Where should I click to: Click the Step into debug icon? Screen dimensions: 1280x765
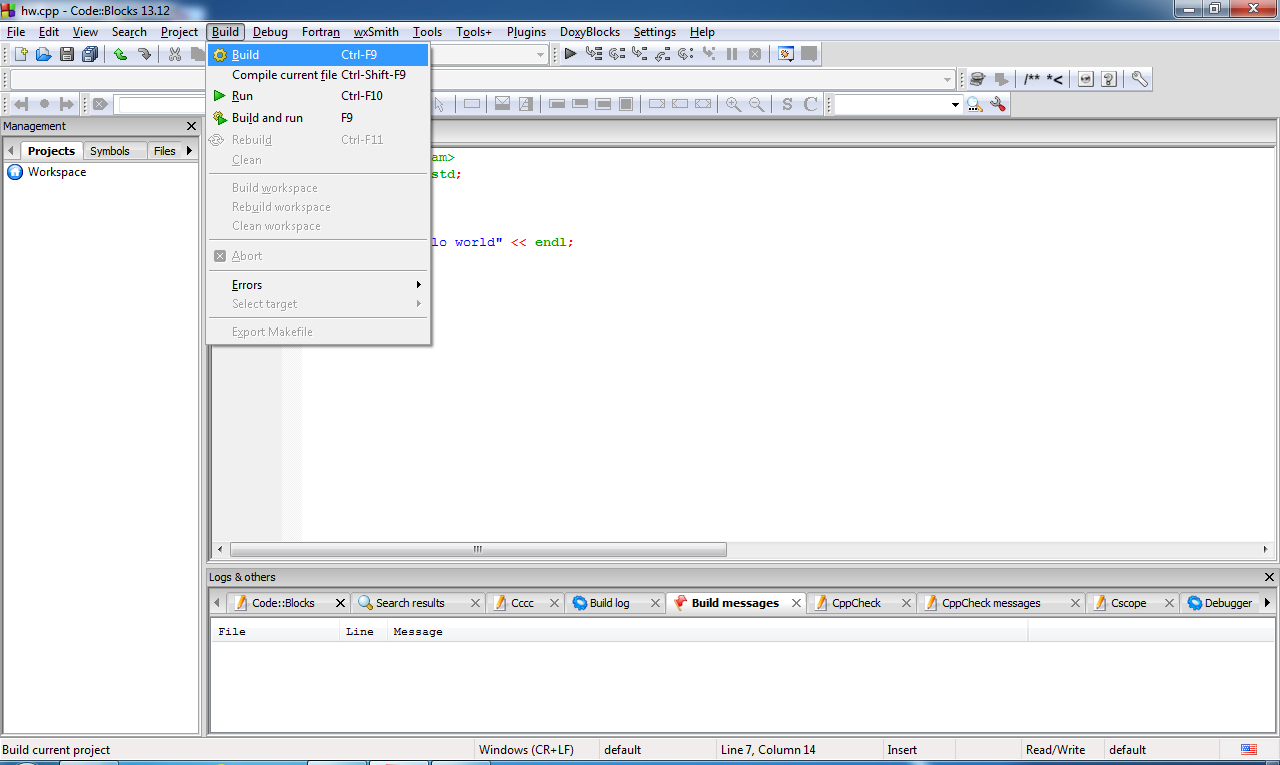click(x=640, y=54)
